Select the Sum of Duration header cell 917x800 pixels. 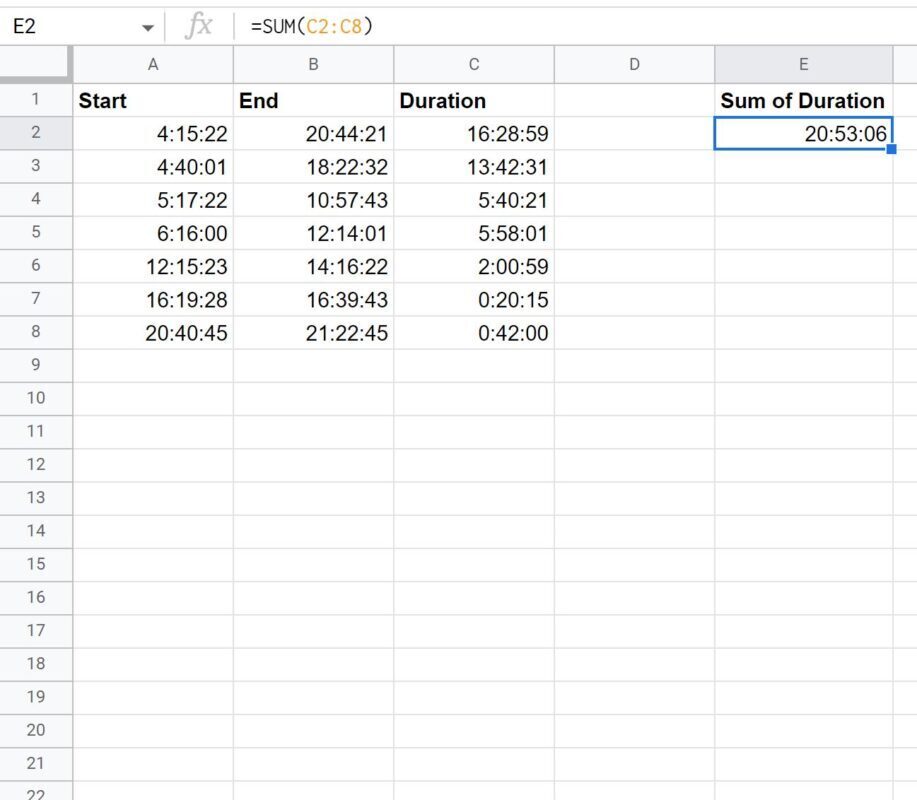click(x=804, y=100)
